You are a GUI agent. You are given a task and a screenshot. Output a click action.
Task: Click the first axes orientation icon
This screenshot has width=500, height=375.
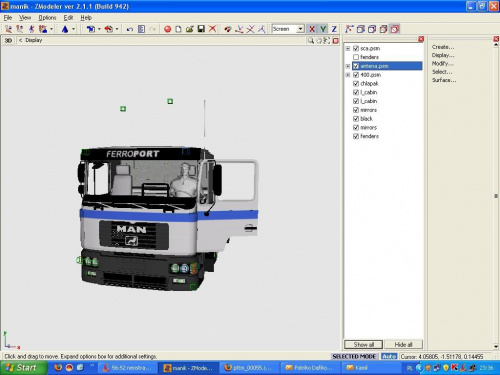click(239, 29)
